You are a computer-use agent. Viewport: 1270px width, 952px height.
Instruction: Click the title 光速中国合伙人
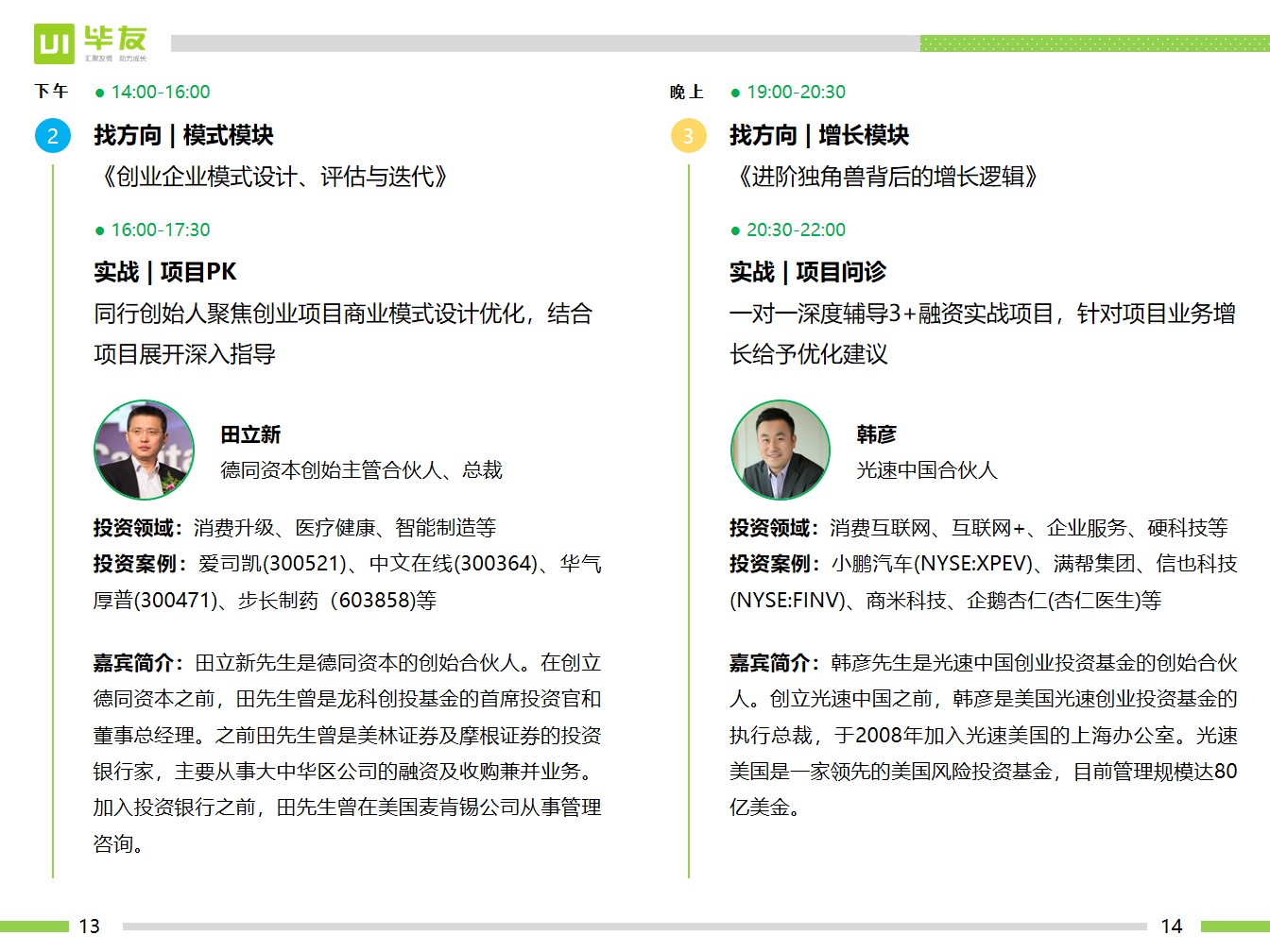[x=927, y=470]
